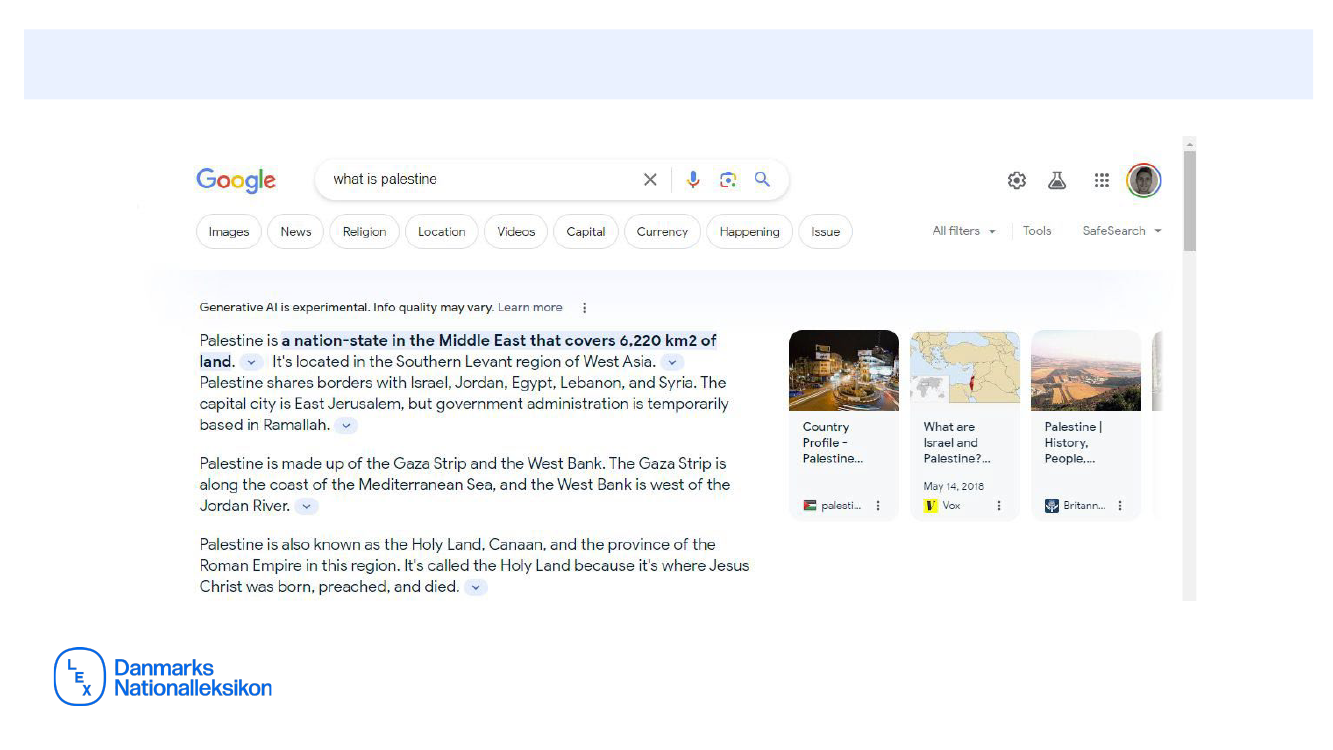Follow the Learn more link
Image resolution: width=1333 pixels, height=750 pixels.
530,308
